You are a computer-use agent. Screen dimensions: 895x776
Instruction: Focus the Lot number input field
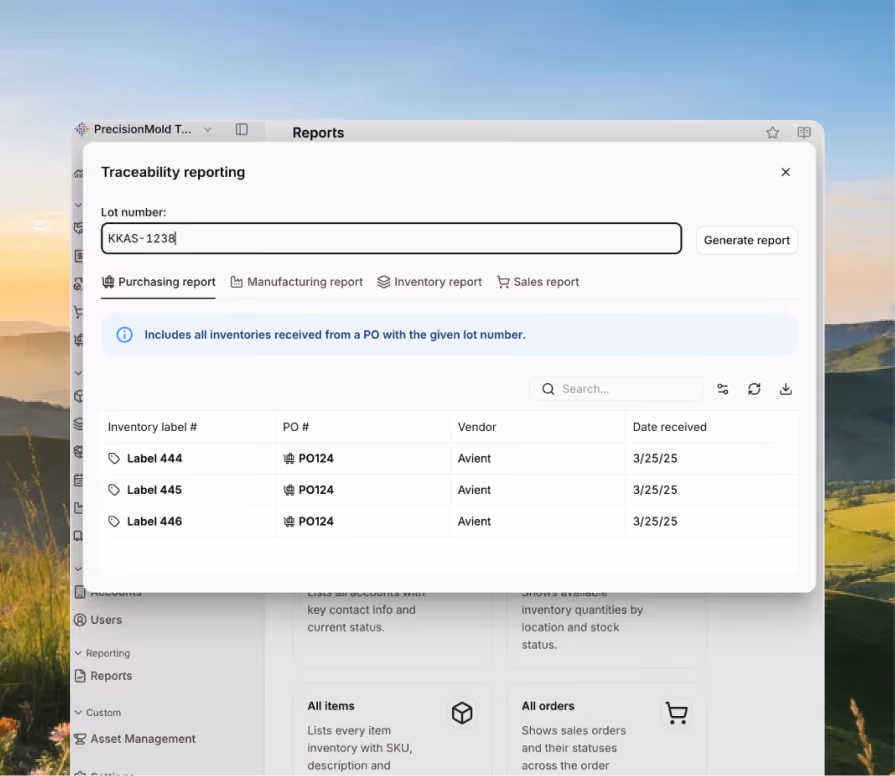(391, 239)
